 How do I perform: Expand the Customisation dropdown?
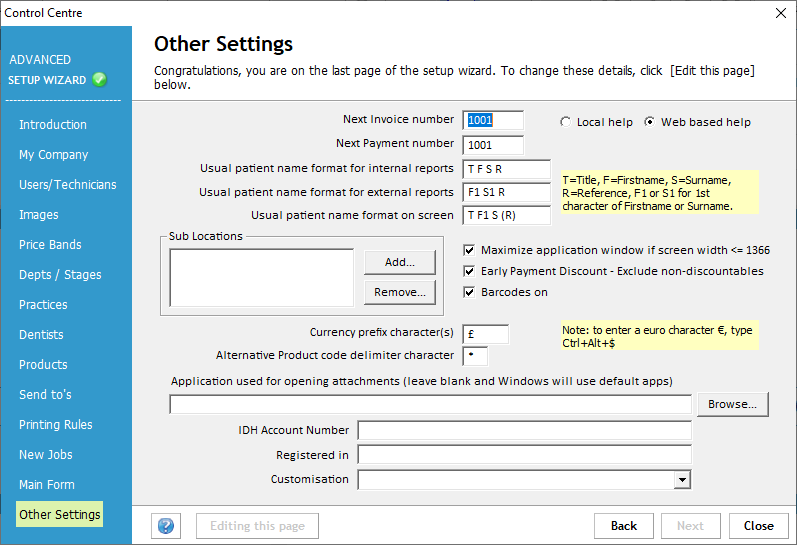click(682, 480)
